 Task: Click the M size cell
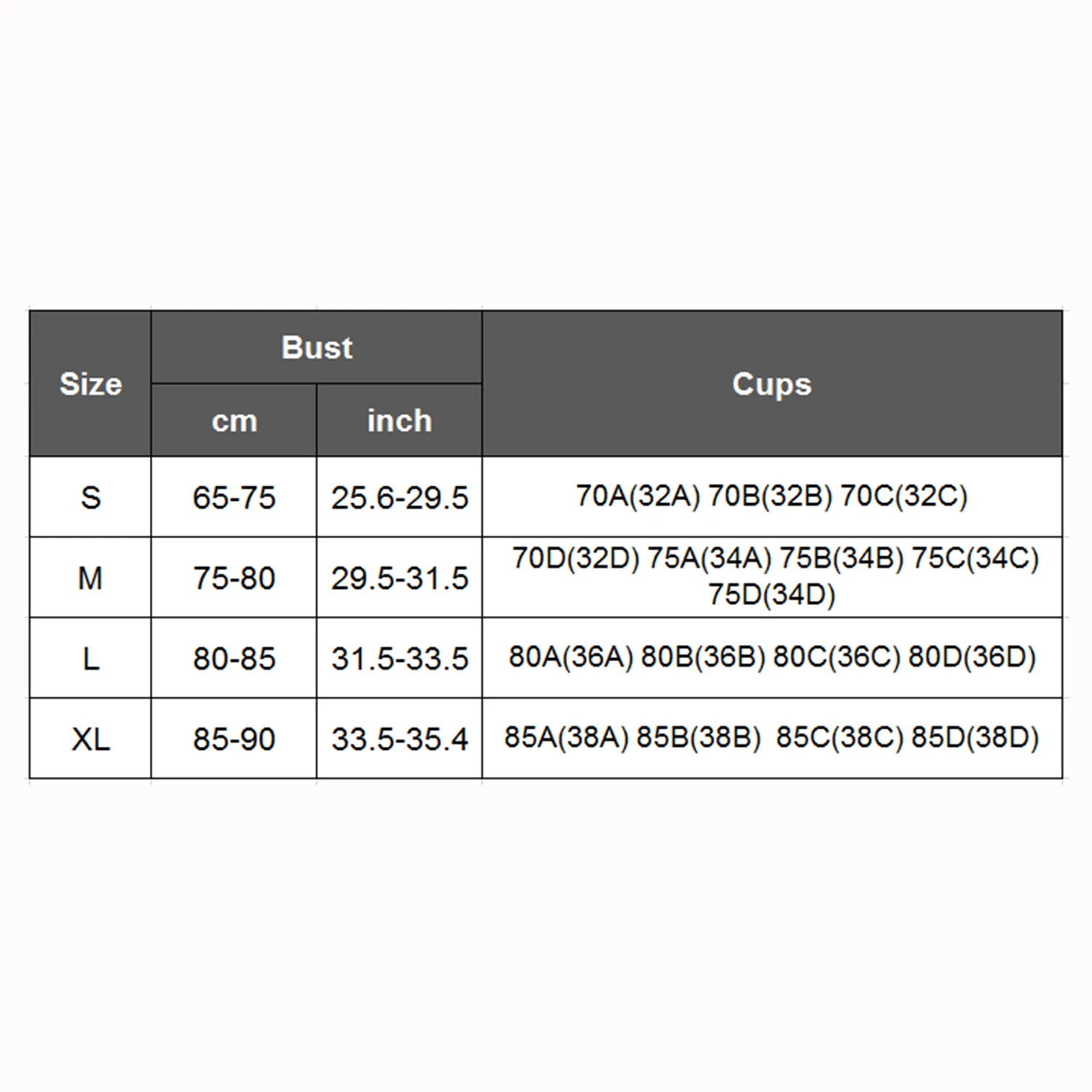tap(90, 577)
